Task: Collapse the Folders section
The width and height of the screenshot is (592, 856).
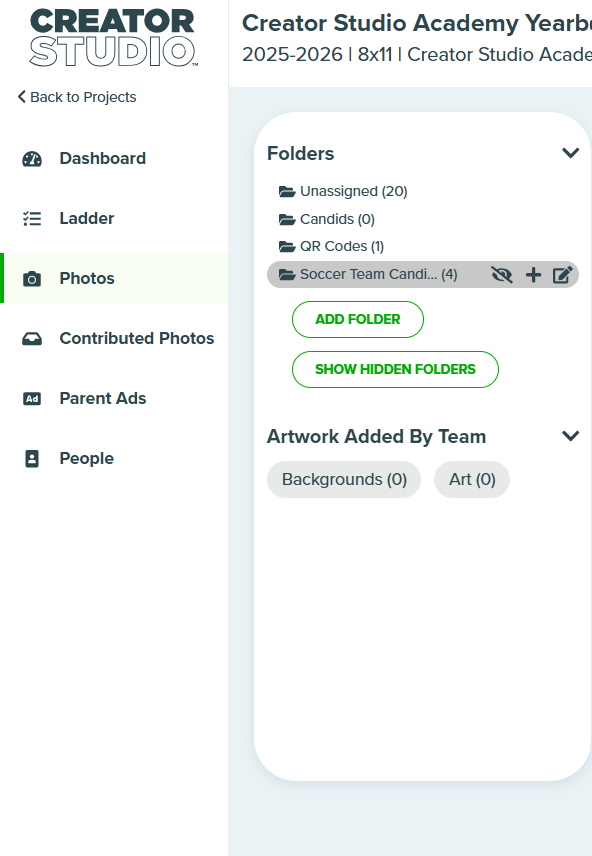Action: click(570, 153)
